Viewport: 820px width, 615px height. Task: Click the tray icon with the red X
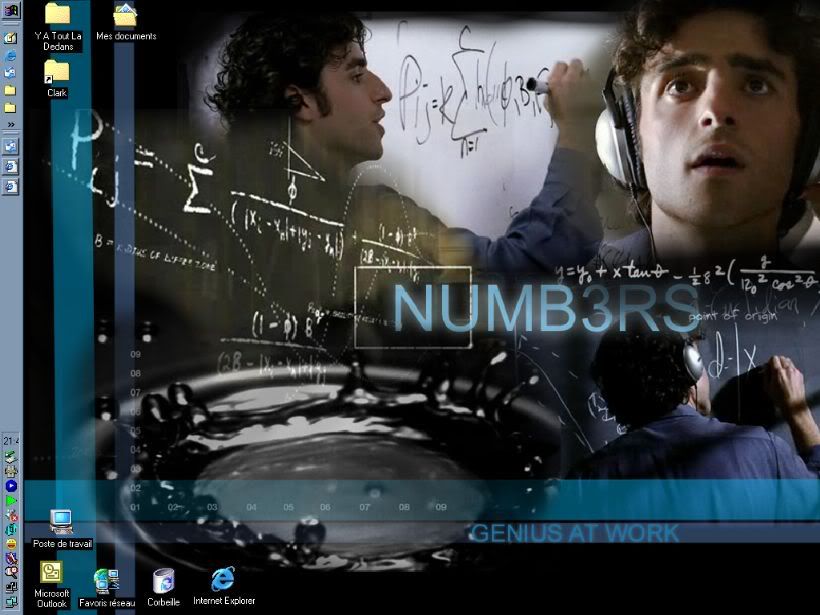[11, 515]
